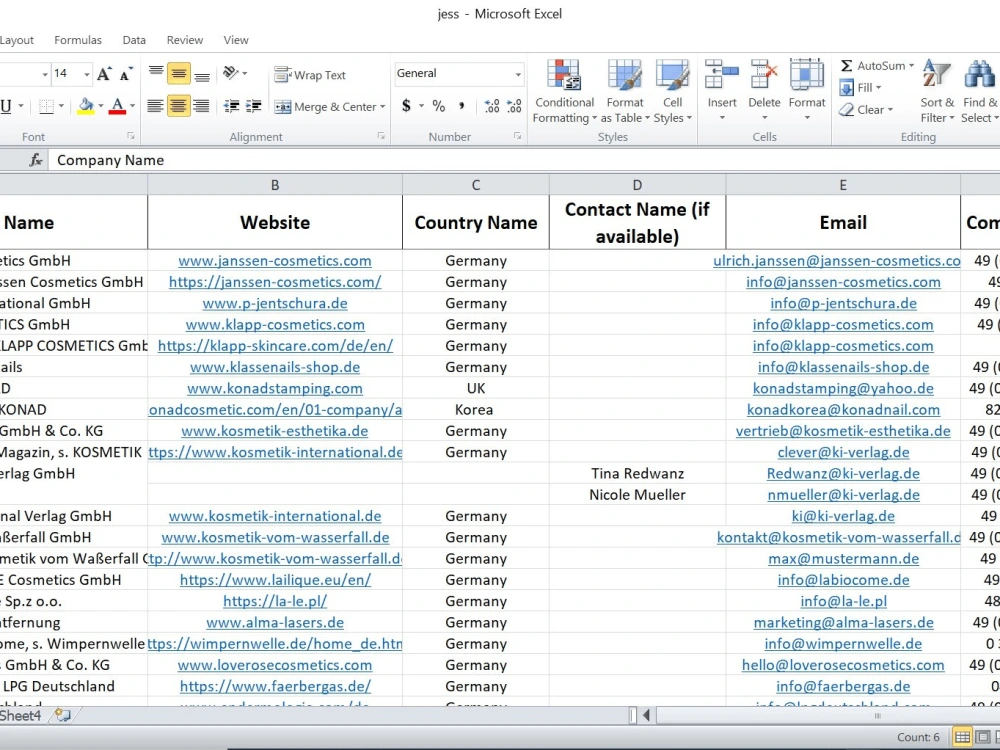1000x750 pixels.
Task: Switch to the Review ribbon tab
Action: pyautogui.click(x=185, y=40)
